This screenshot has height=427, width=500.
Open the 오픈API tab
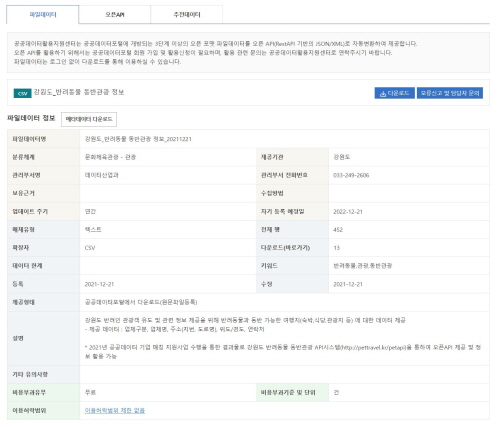pos(115,15)
